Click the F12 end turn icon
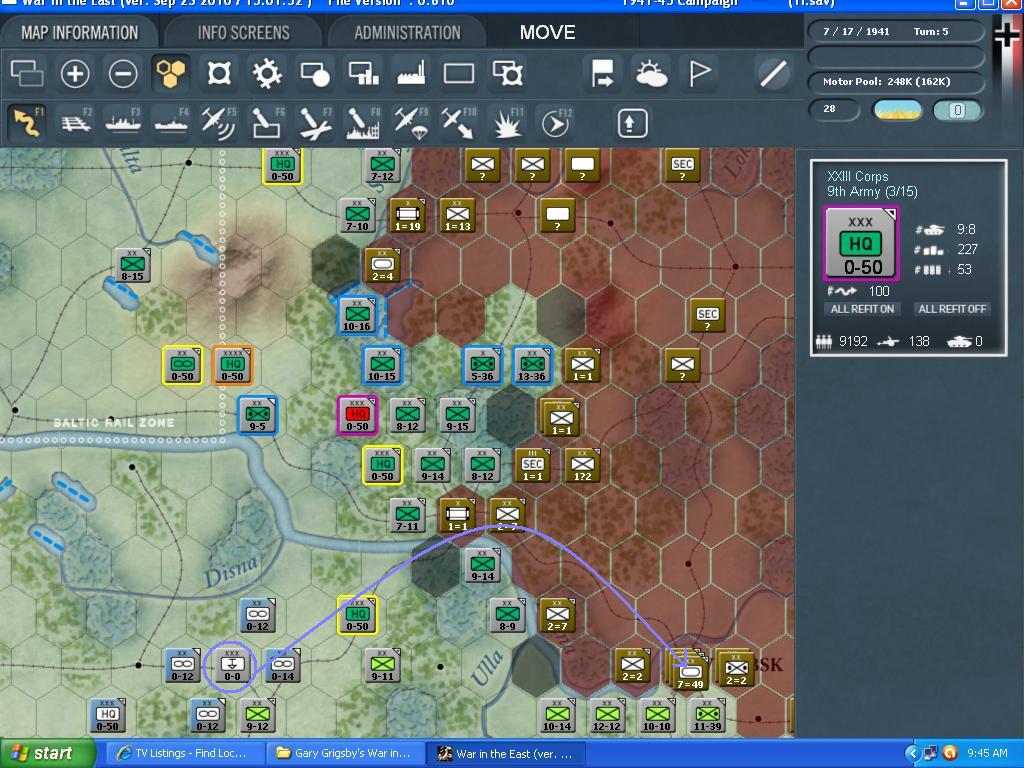The image size is (1024, 768). pyautogui.click(x=556, y=122)
